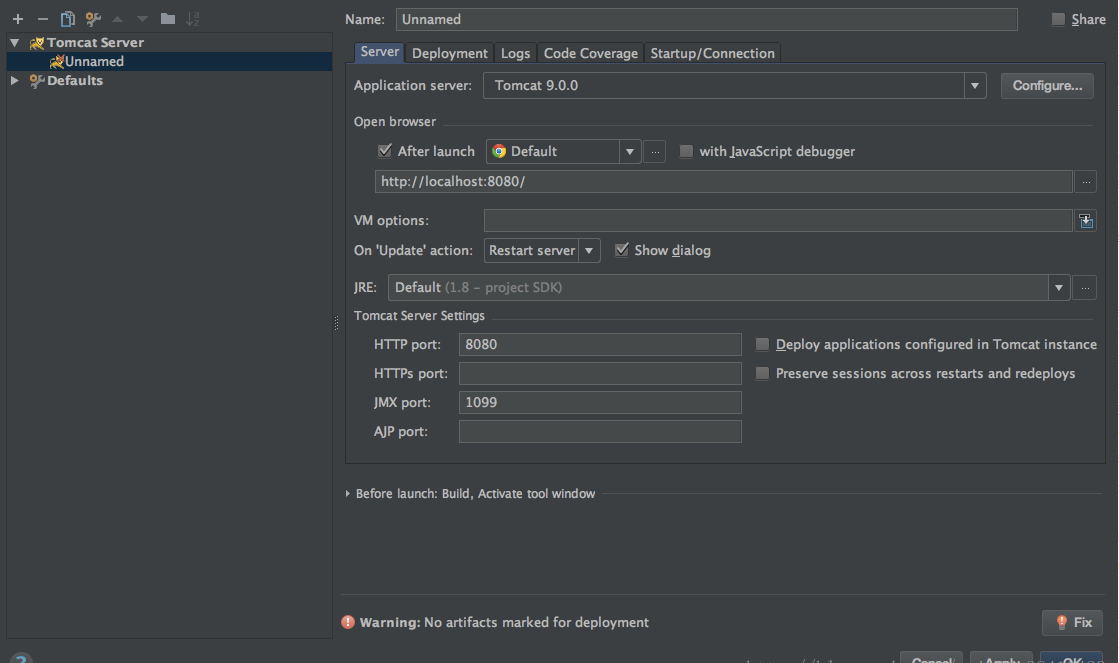This screenshot has height=663, width=1119.
Task: Add a new run configuration
Action: click(x=18, y=19)
